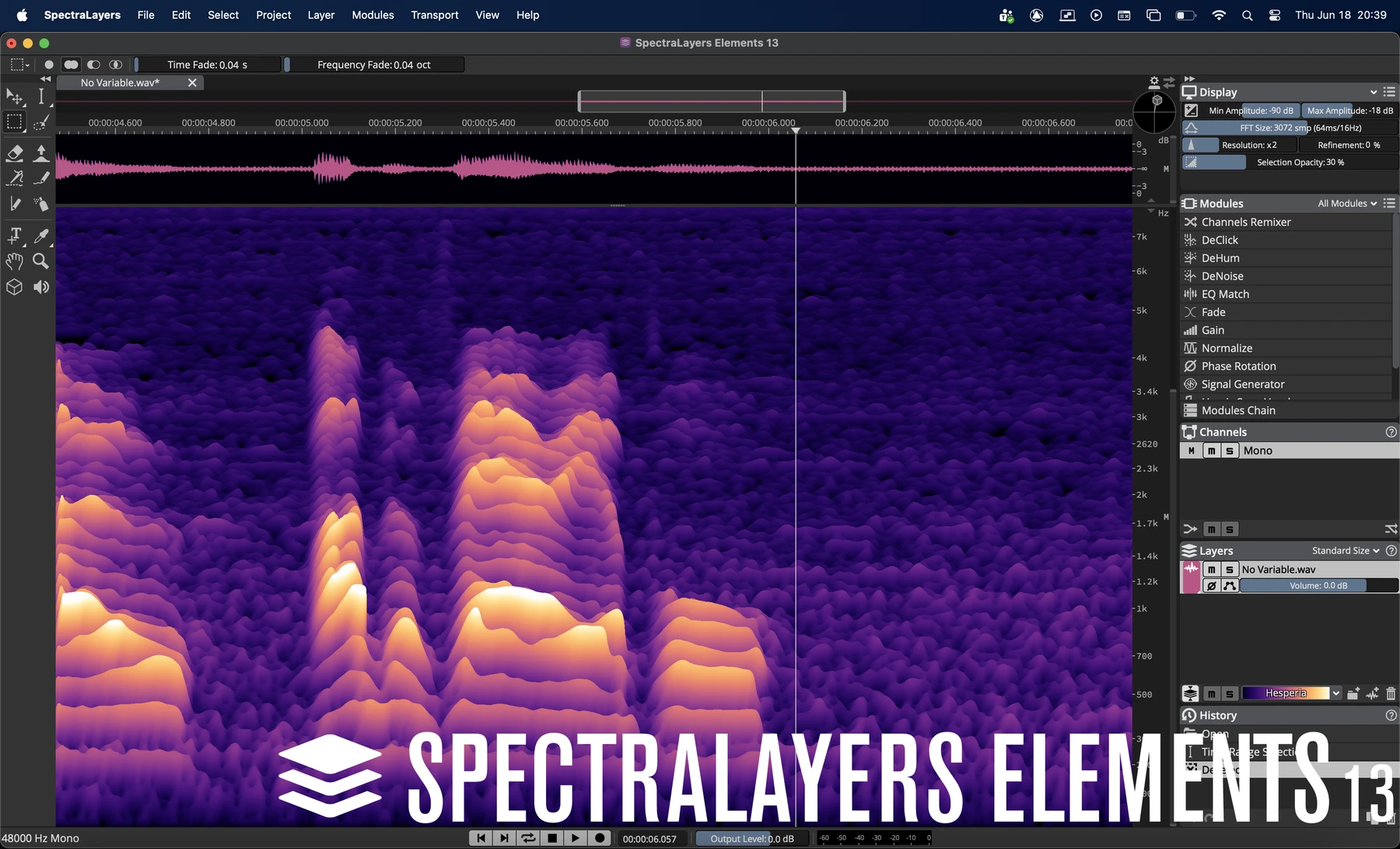Invert phase of No Variable.wav layer

click(1211, 586)
